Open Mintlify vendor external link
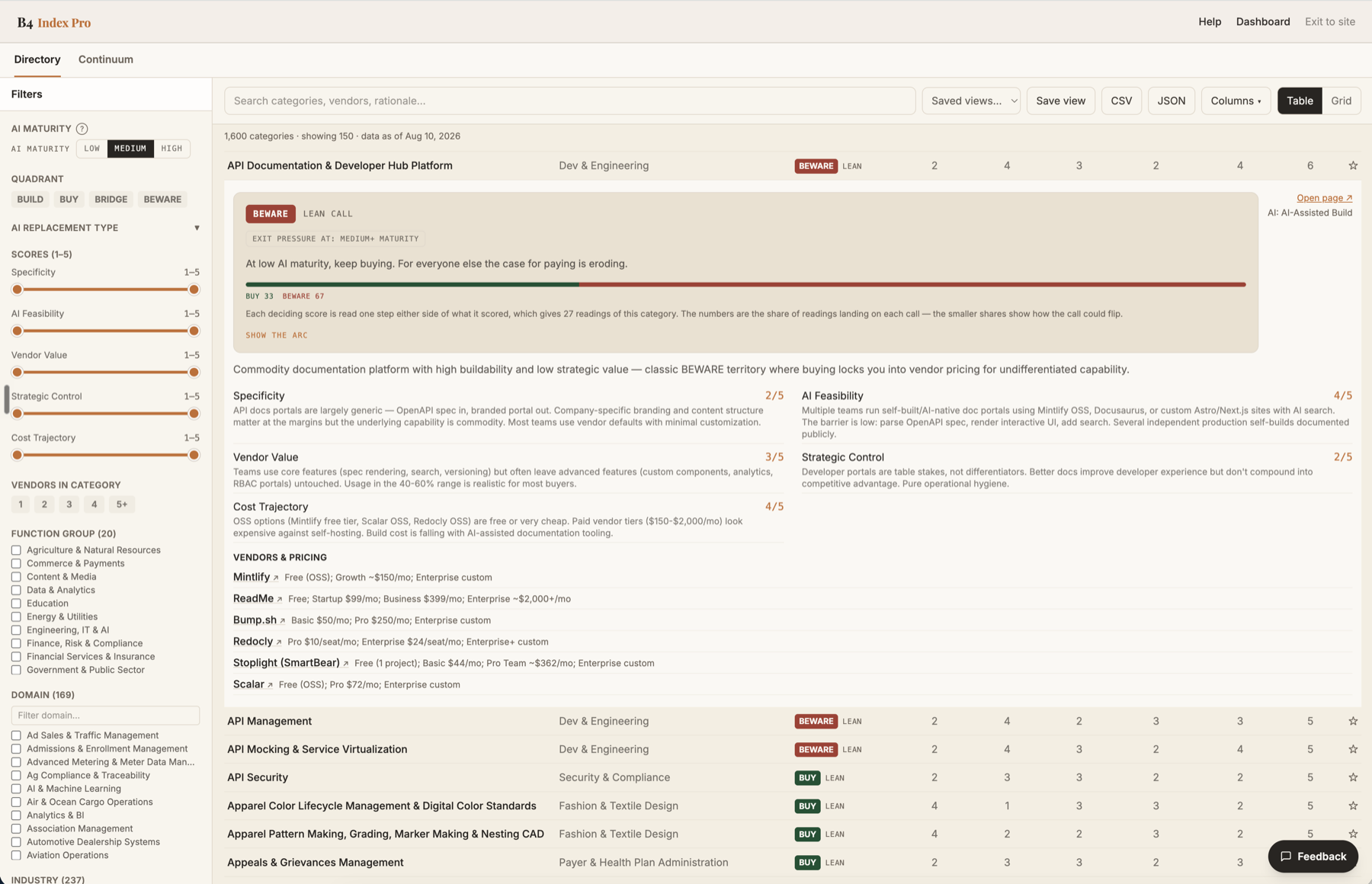This screenshot has width=1372, height=884. [256, 577]
